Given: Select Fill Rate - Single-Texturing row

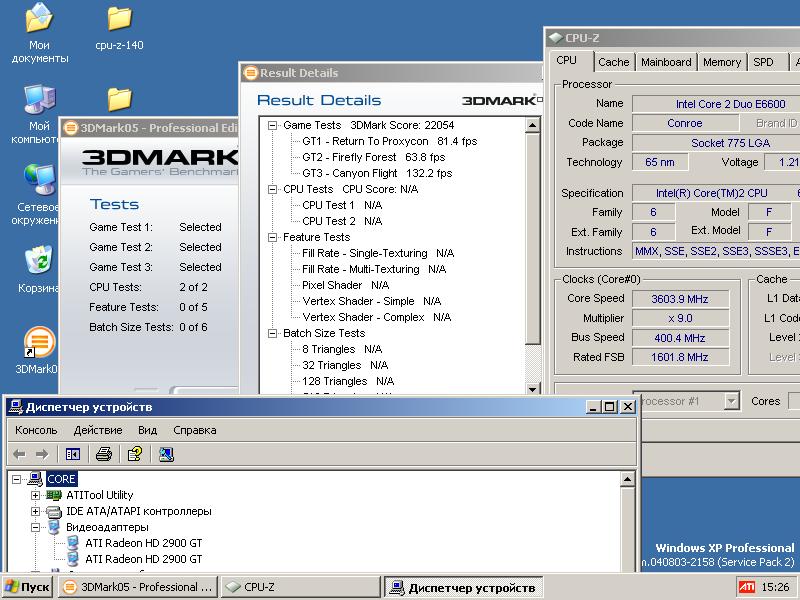Looking at the screenshot, I should [x=378, y=253].
